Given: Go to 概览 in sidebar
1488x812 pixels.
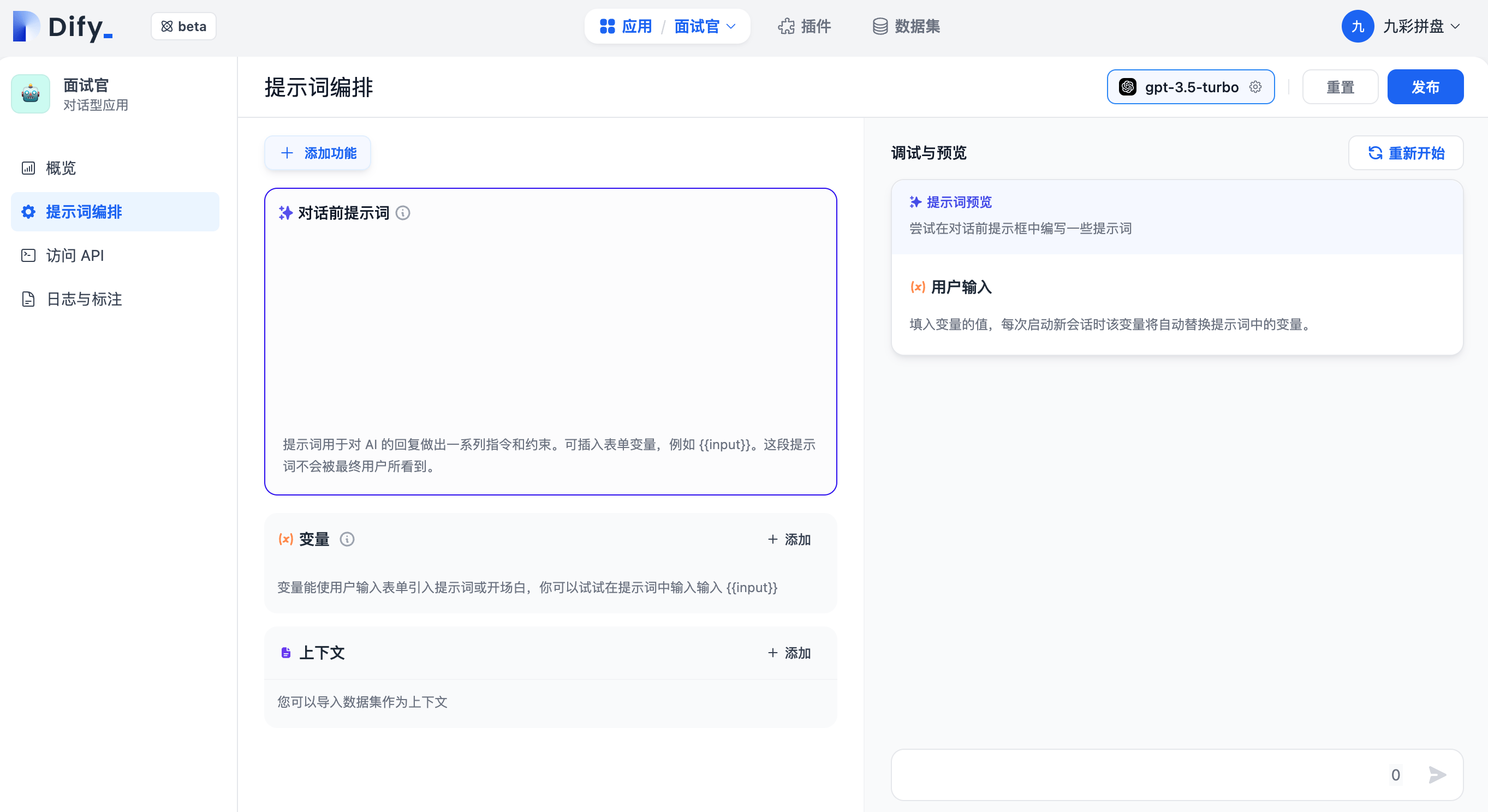Looking at the screenshot, I should point(61,168).
